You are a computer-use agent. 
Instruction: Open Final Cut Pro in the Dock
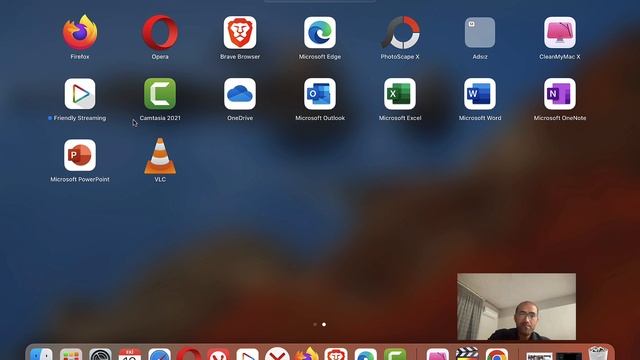467,354
